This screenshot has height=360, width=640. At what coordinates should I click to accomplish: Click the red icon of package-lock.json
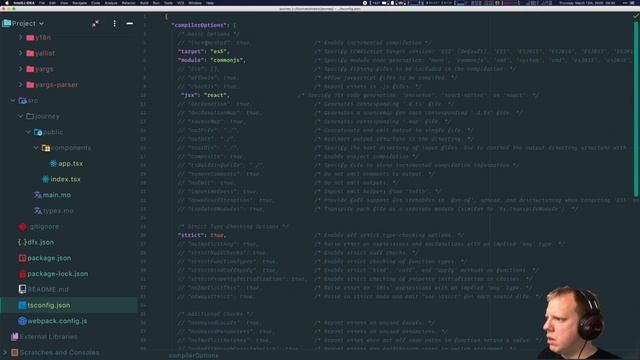(22, 274)
